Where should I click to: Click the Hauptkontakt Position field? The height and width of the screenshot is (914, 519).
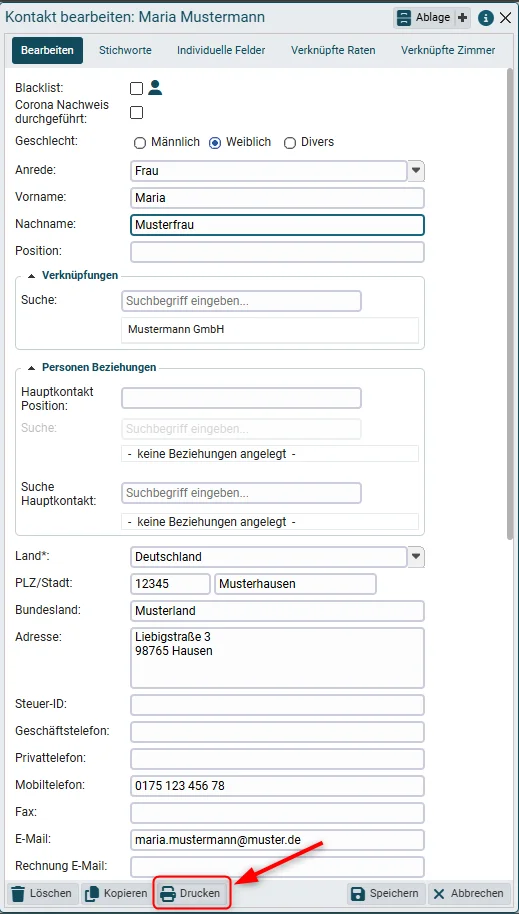point(241,398)
